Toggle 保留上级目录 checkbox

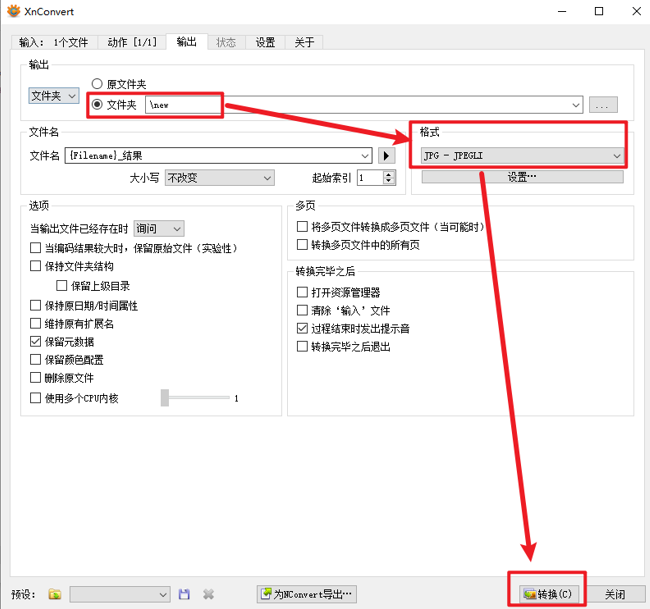61,285
